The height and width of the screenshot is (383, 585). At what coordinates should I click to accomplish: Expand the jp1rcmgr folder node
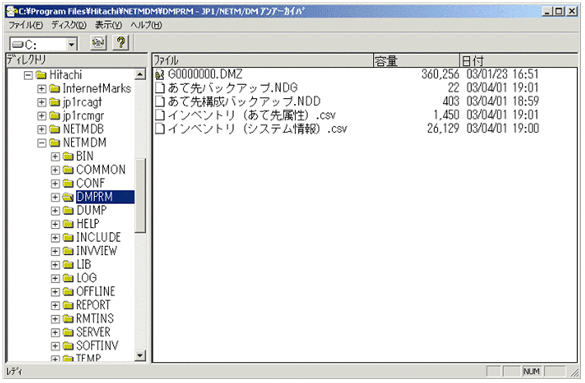click(41, 116)
